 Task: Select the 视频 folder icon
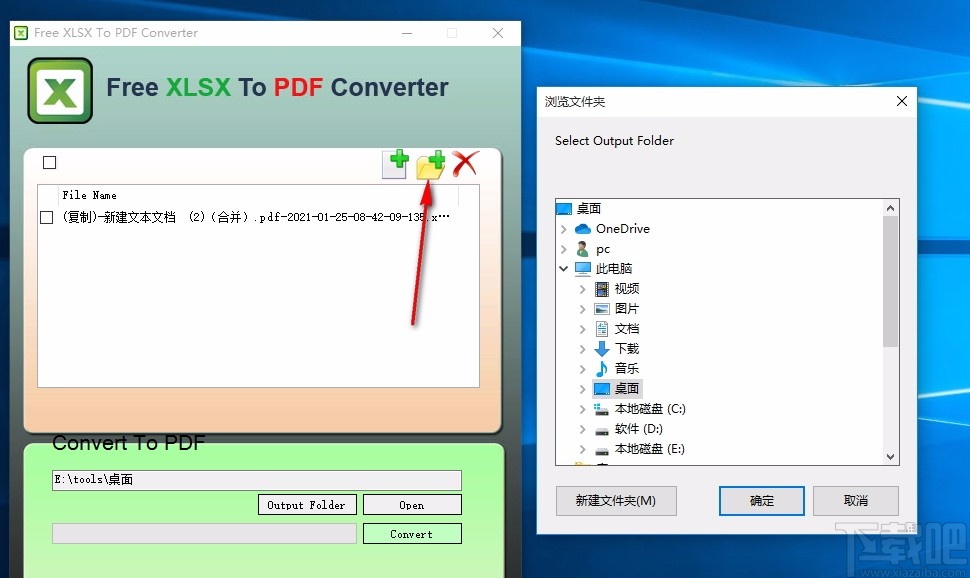[603, 288]
